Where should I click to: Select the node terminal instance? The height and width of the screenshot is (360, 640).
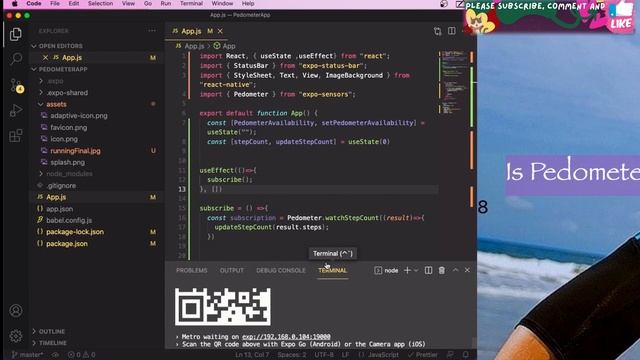pyautogui.click(x=386, y=270)
